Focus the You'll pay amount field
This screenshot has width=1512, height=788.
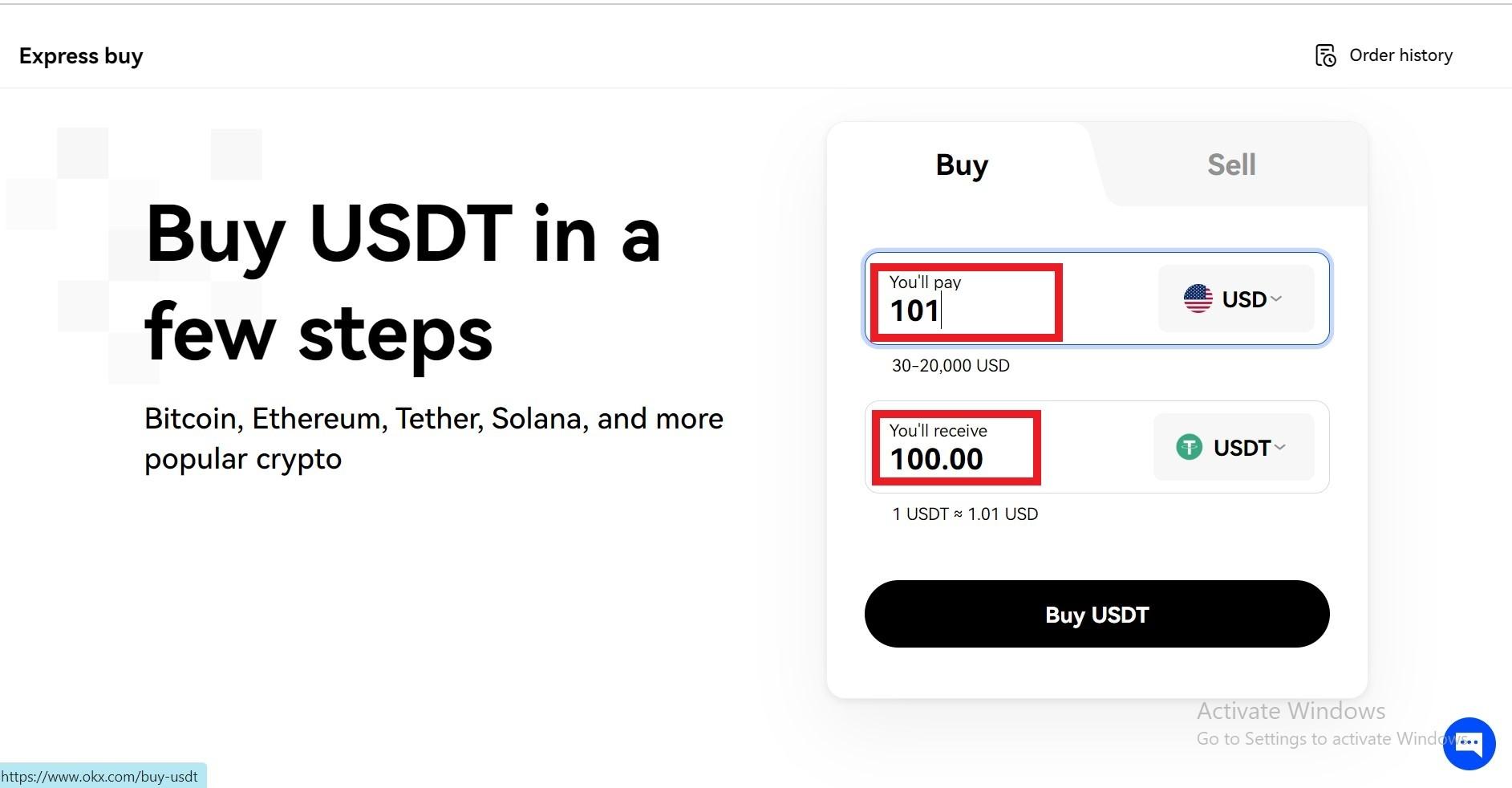click(1011, 299)
